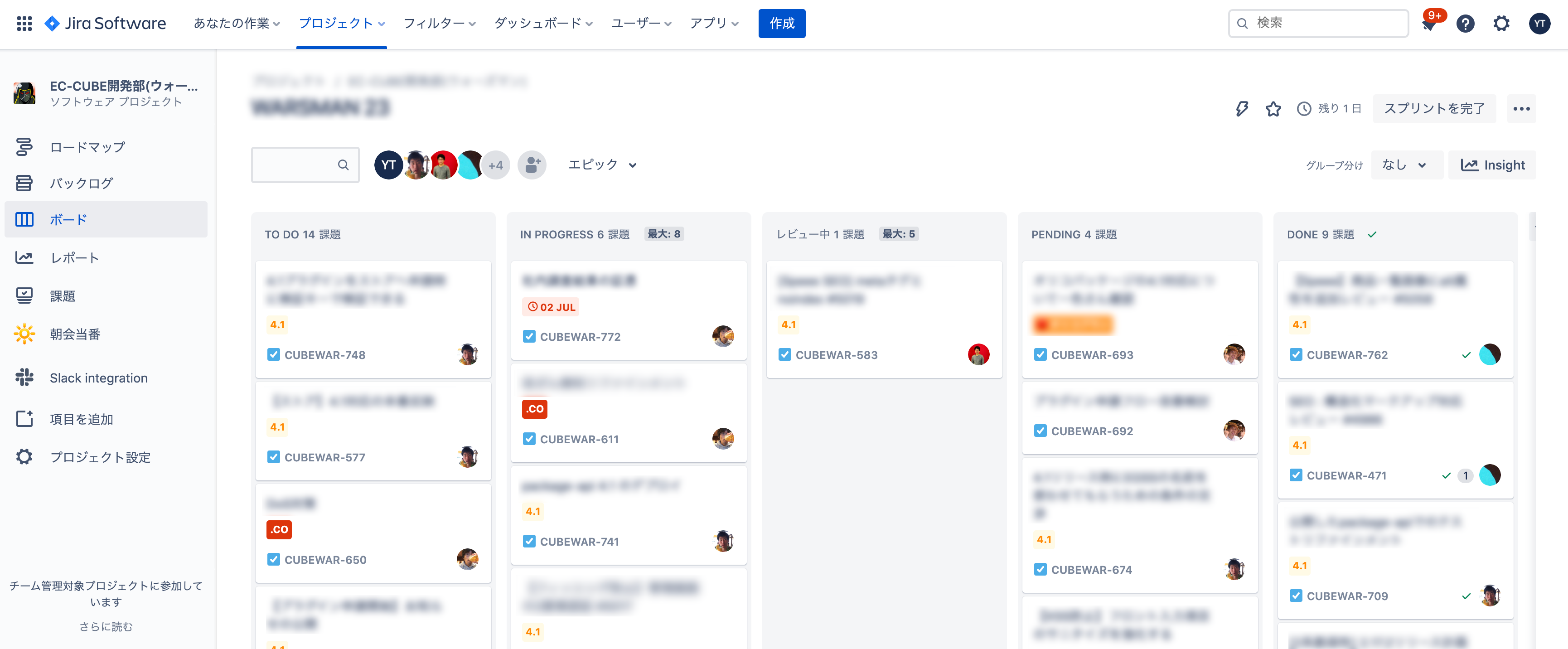Click 項目を追加 in the sidebar

tap(106, 420)
